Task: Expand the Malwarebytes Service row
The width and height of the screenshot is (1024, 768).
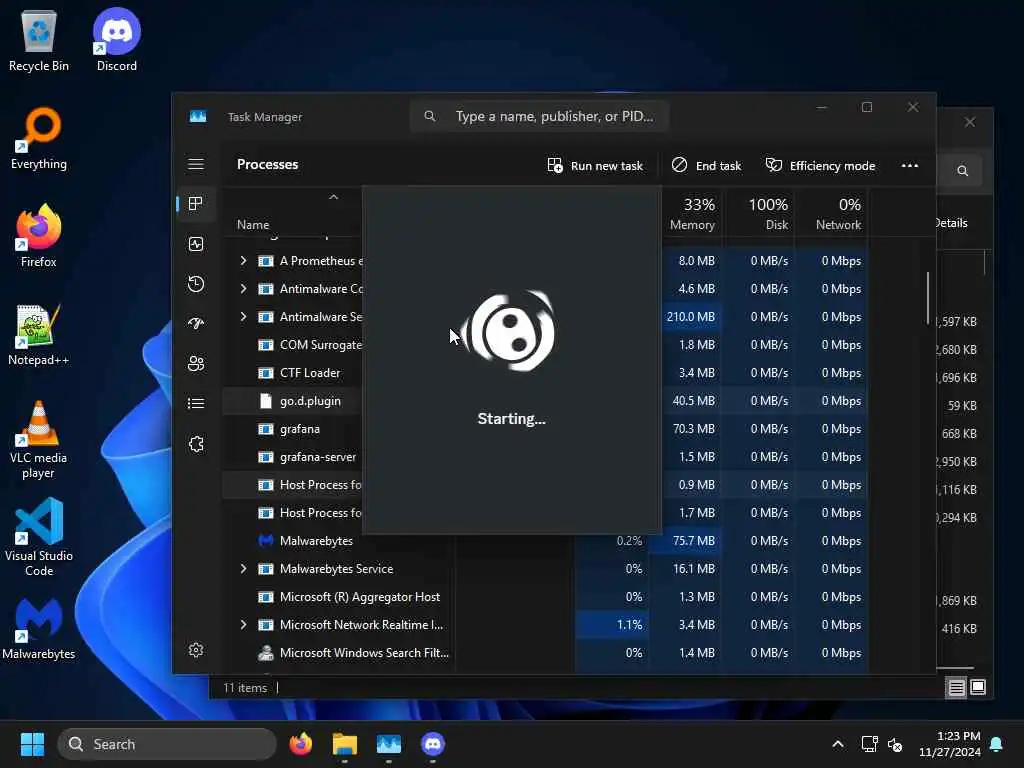Action: click(244, 569)
